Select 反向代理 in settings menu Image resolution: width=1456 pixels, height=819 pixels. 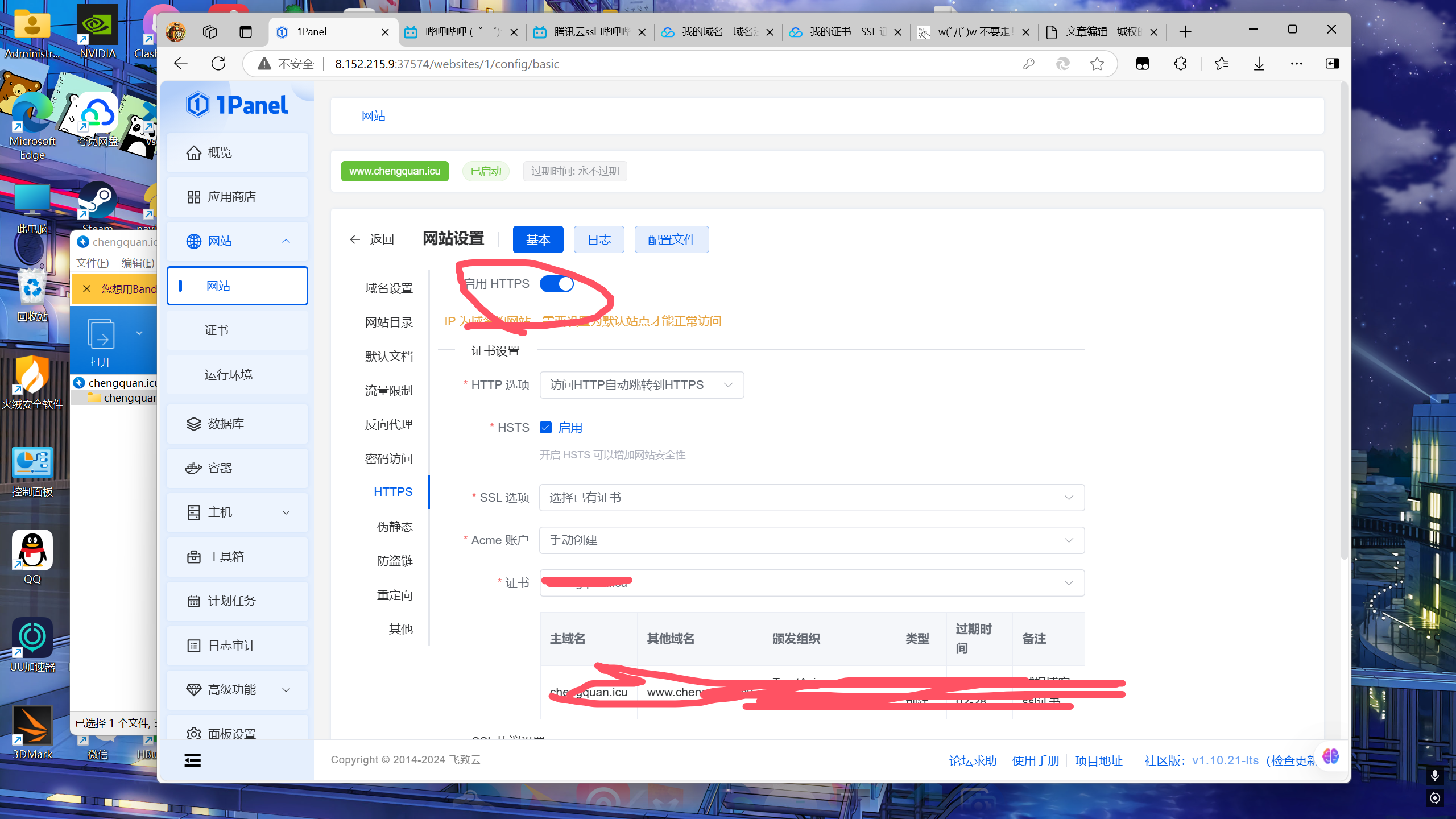(388, 424)
